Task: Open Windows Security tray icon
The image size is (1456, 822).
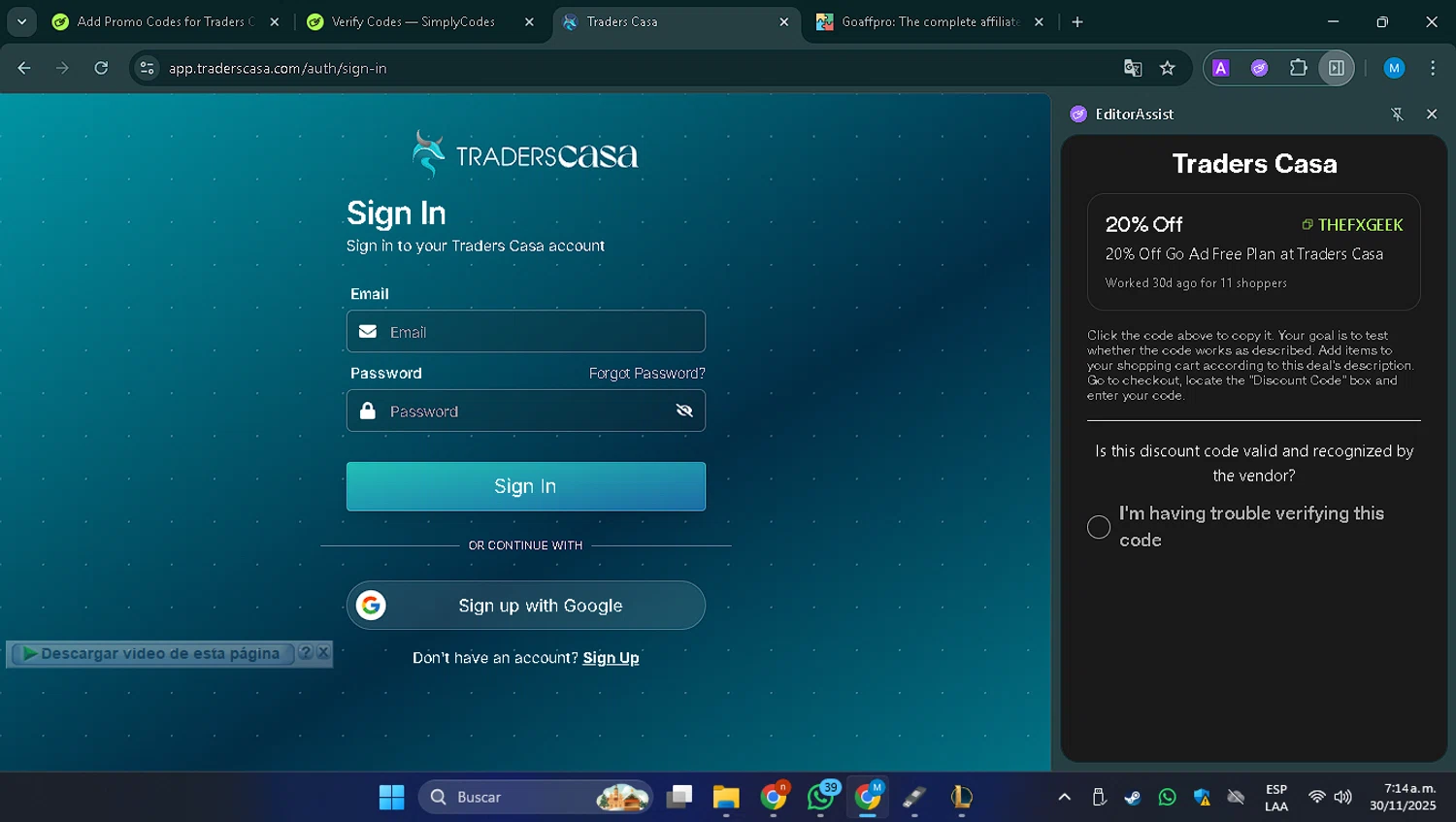Action: (1202, 797)
